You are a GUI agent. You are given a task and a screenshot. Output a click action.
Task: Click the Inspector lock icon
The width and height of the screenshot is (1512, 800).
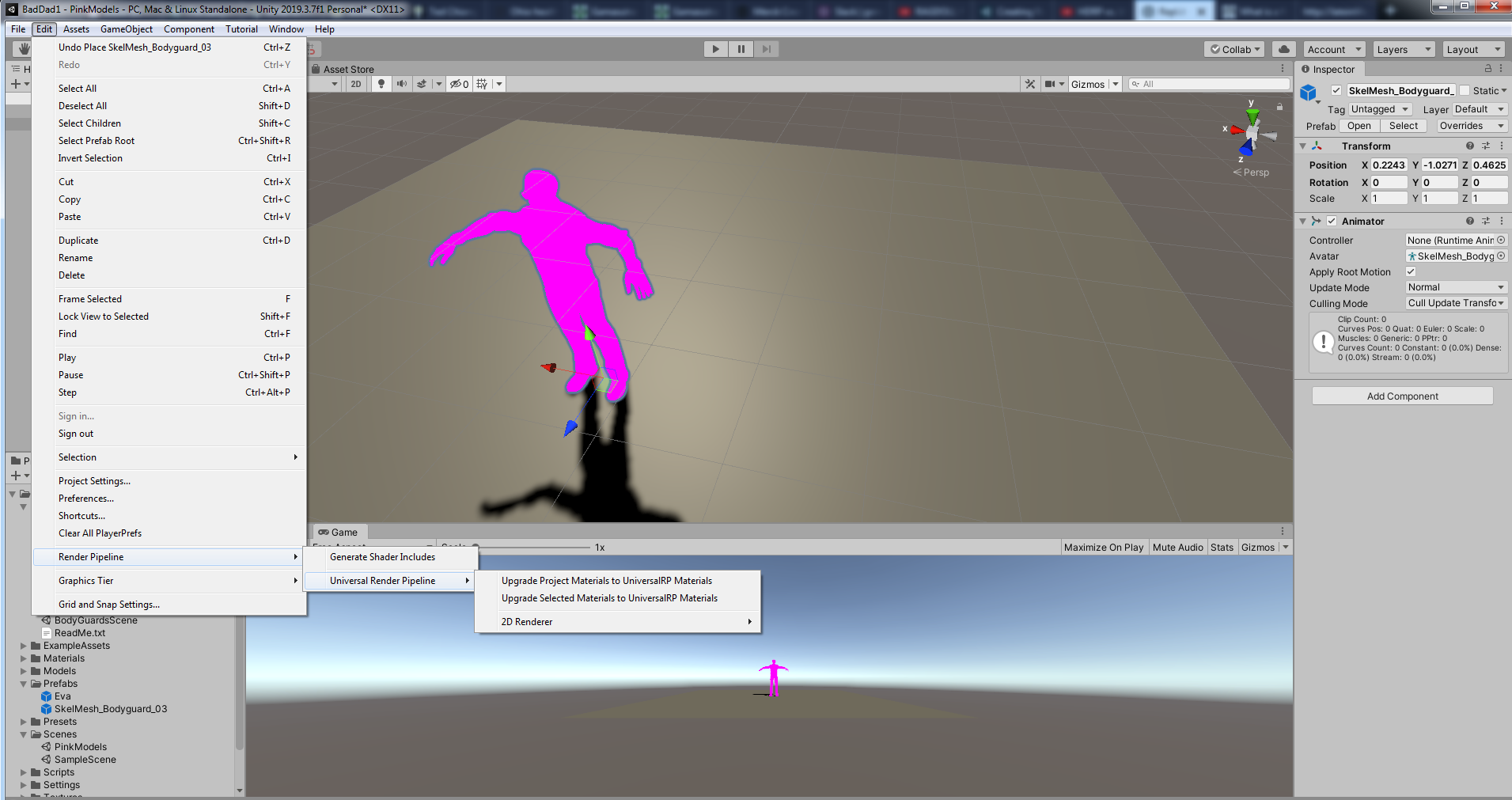click(x=1487, y=69)
